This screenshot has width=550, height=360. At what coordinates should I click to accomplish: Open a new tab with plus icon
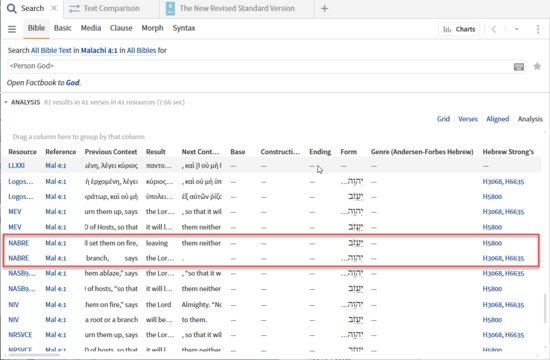[324, 8]
